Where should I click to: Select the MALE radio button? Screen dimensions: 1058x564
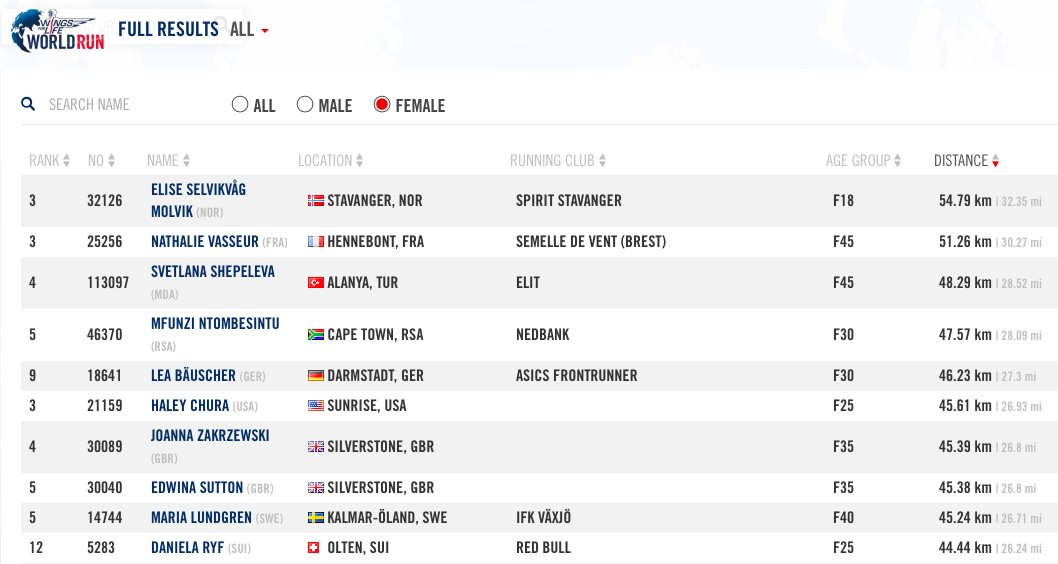(x=305, y=105)
